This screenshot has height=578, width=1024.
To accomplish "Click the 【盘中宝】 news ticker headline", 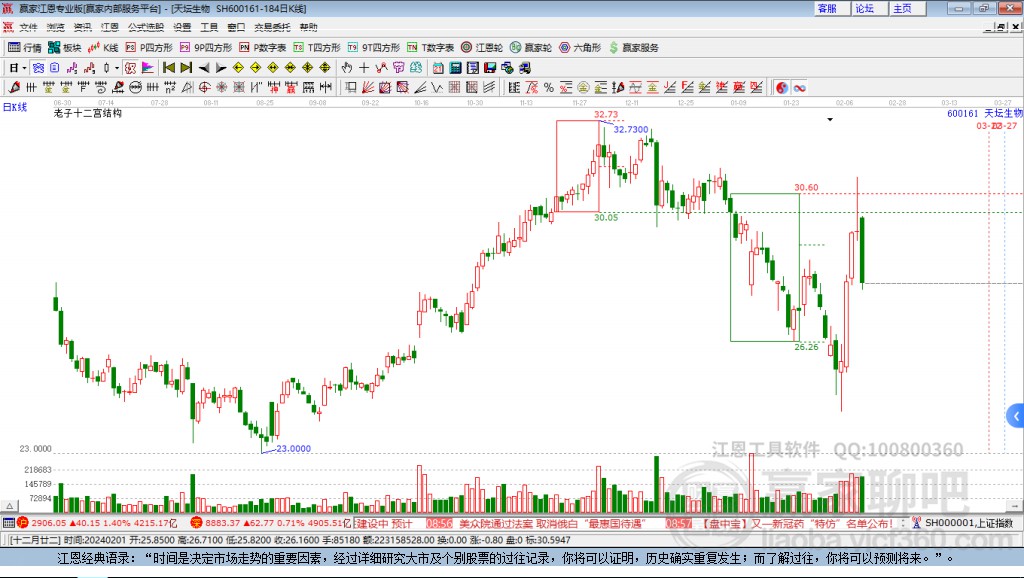I will click(x=797, y=524).
